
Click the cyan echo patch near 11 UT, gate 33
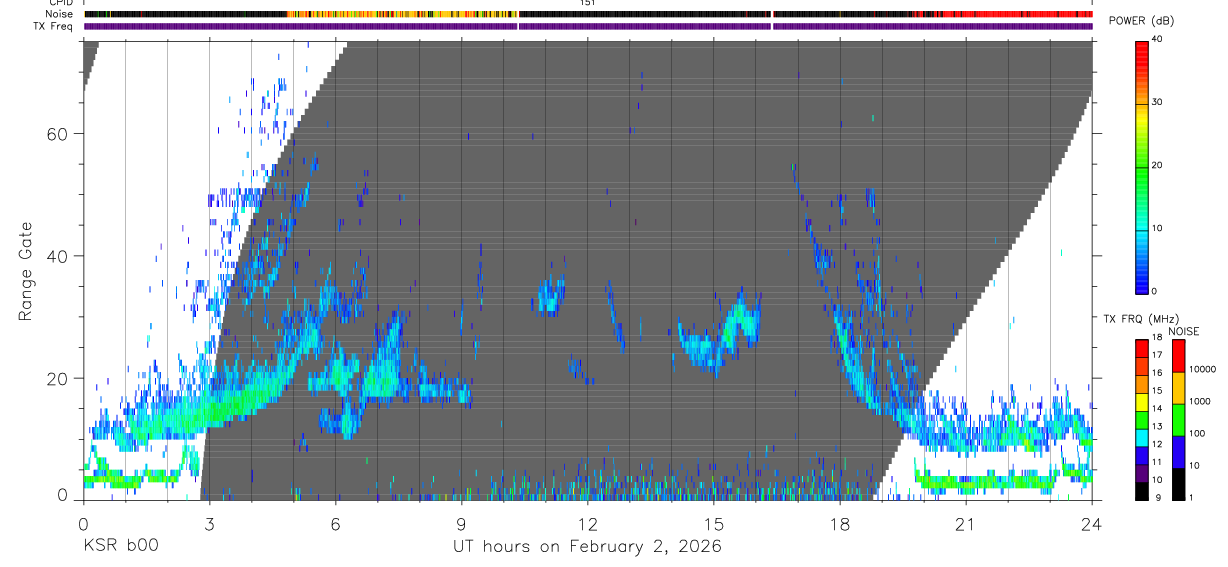coord(551,296)
